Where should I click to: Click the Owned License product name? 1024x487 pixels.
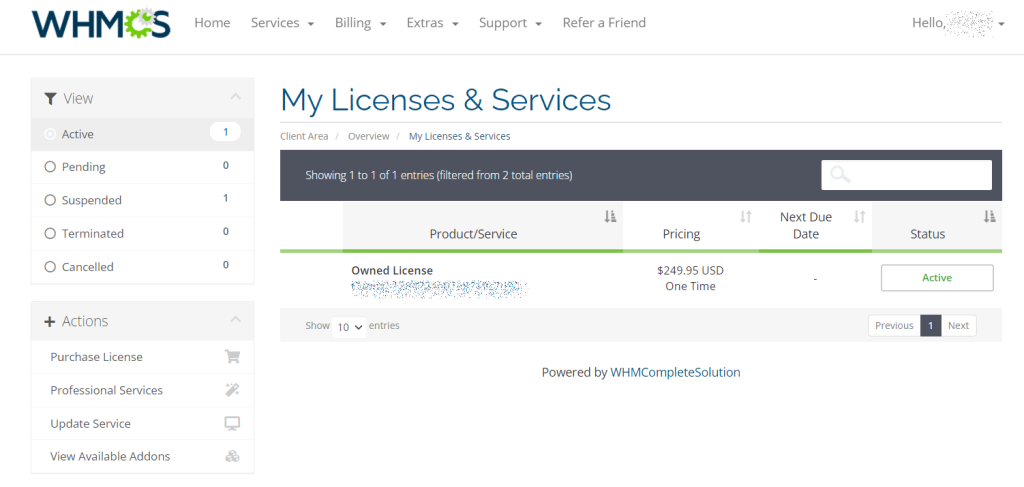coord(392,270)
